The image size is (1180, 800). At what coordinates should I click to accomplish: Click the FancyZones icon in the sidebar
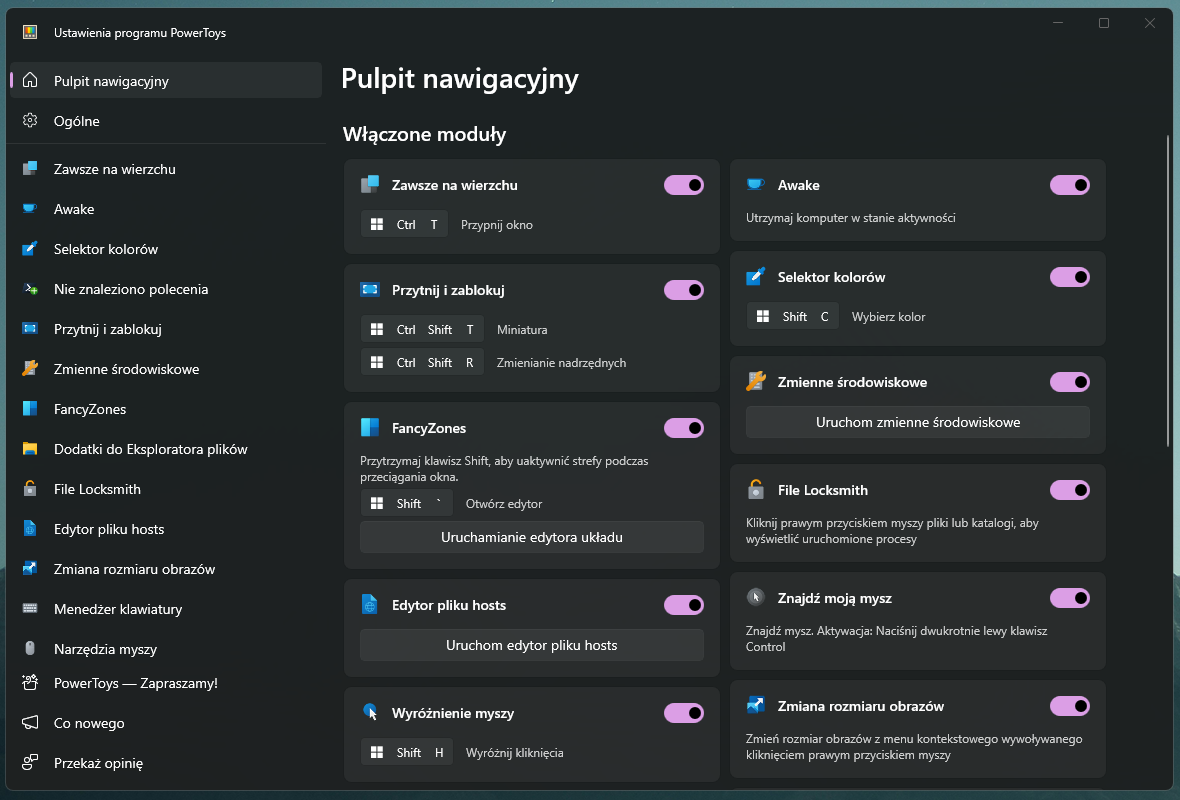click(32, 409)
